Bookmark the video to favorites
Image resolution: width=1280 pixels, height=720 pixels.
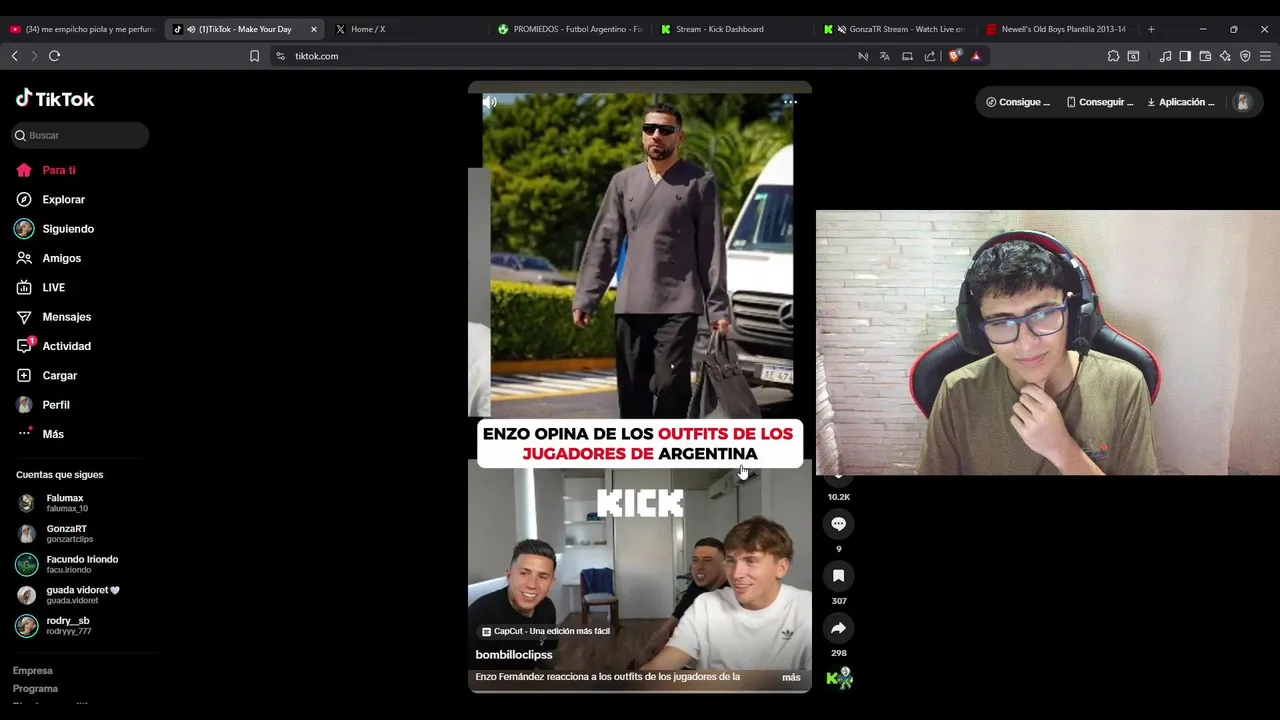[838, 576]
